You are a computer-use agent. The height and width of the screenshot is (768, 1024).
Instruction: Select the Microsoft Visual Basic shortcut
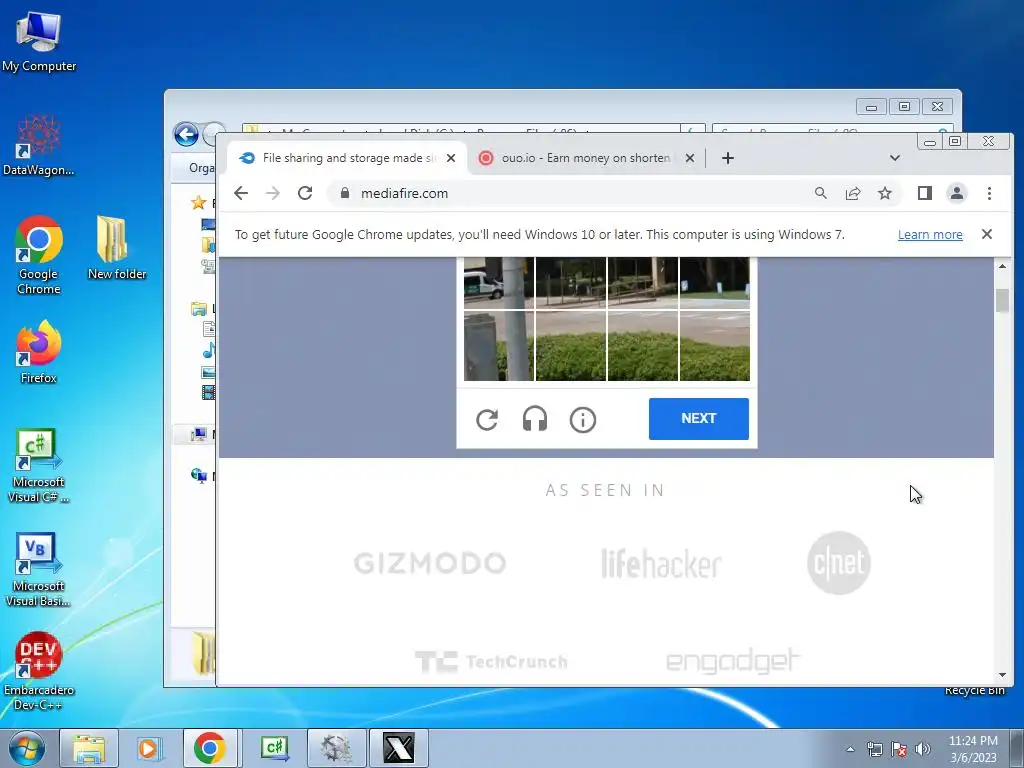click(x=39, y=569)
